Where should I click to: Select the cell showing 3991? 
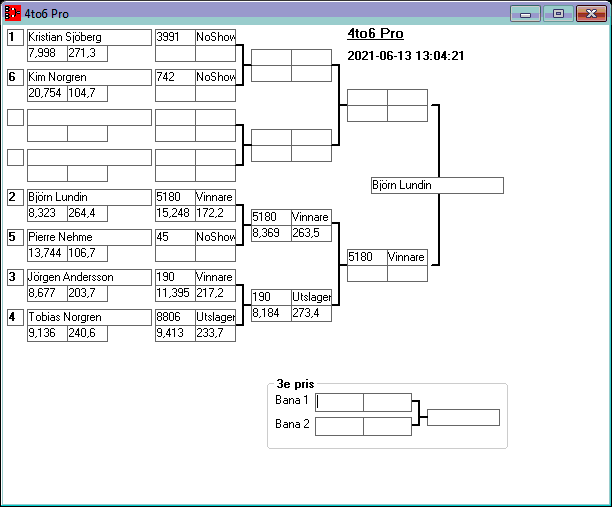[174, 37]
